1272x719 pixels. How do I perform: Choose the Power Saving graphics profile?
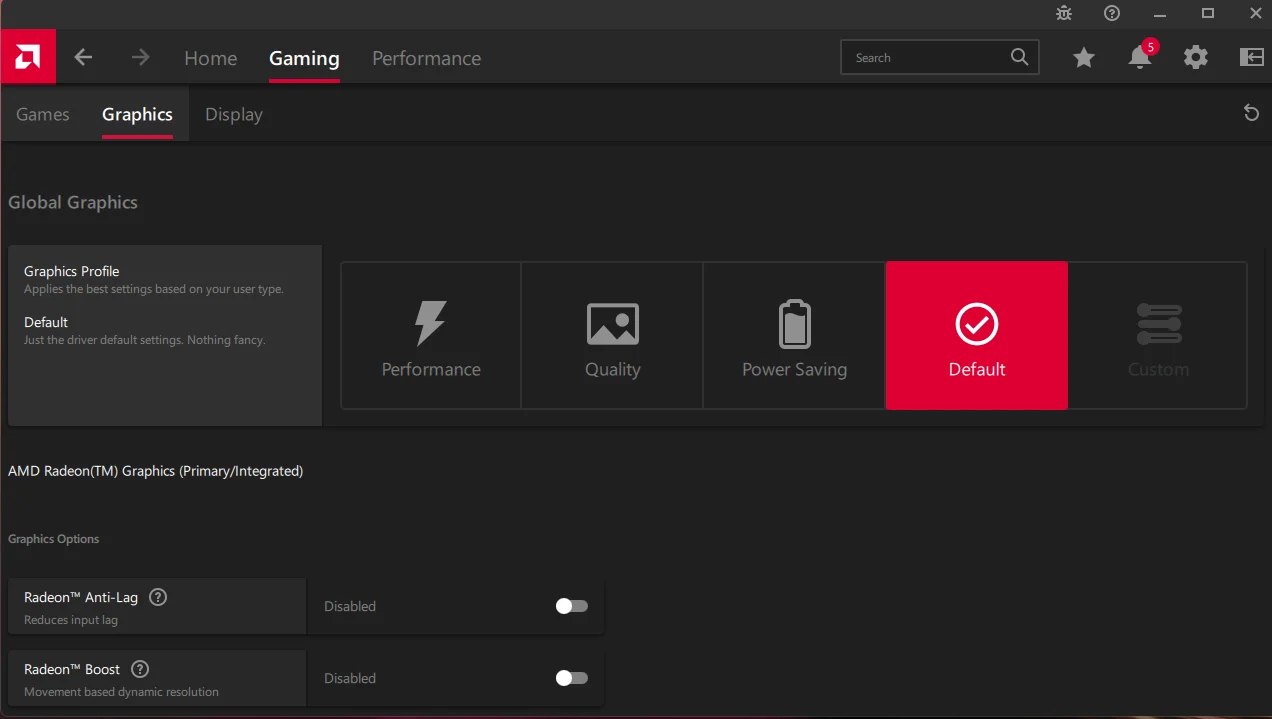click(x=794, y=336)
